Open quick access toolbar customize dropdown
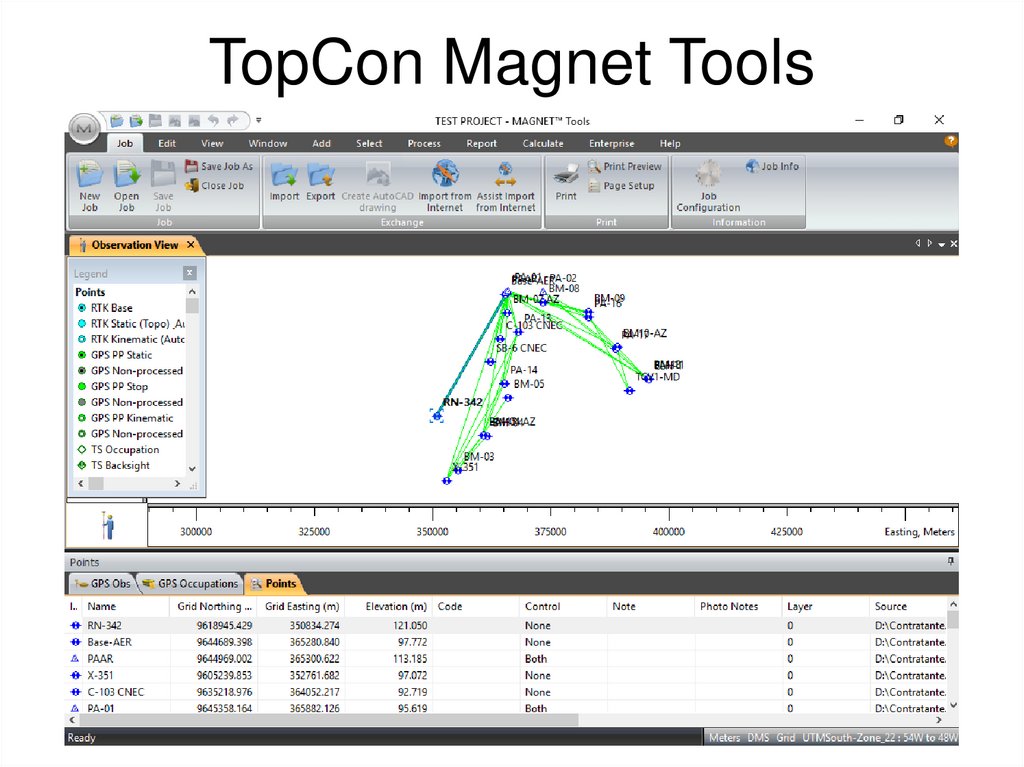Viewport: 1024px width, 767px height. (259, 120)
